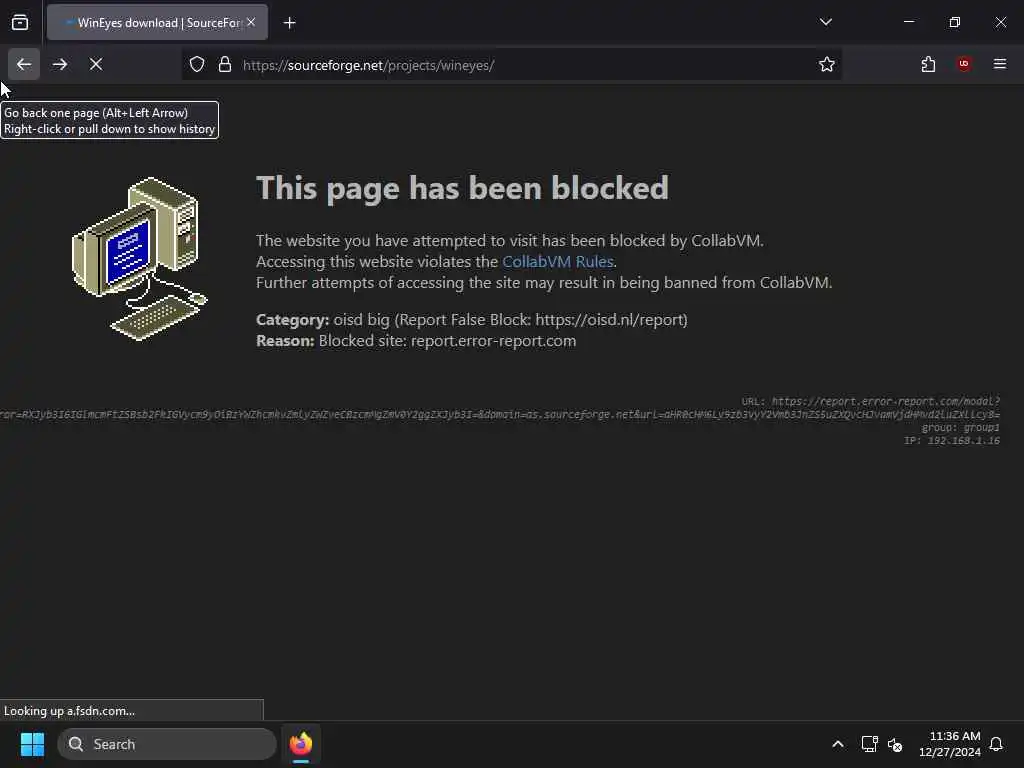Minimize the Firefox window

pyautogui.click(x=908, y=22)
